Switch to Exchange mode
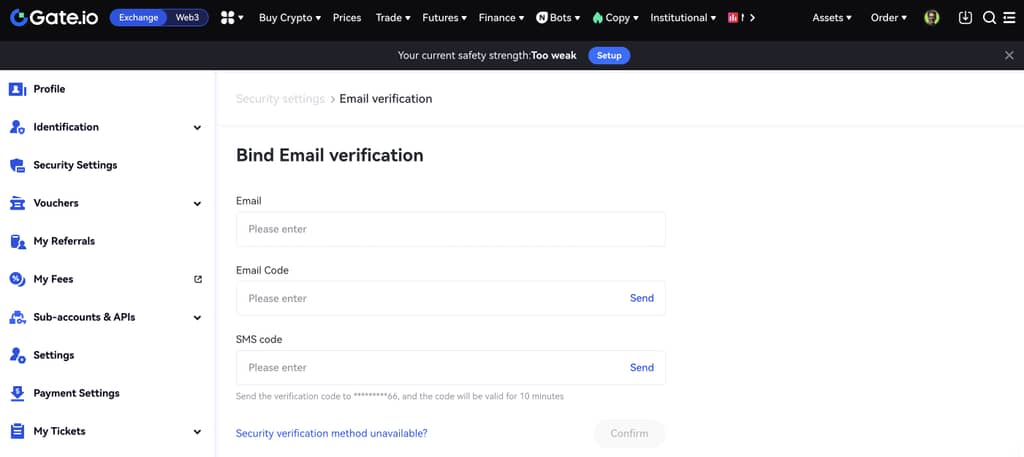 pyautogui.click(x=137, y=18)
